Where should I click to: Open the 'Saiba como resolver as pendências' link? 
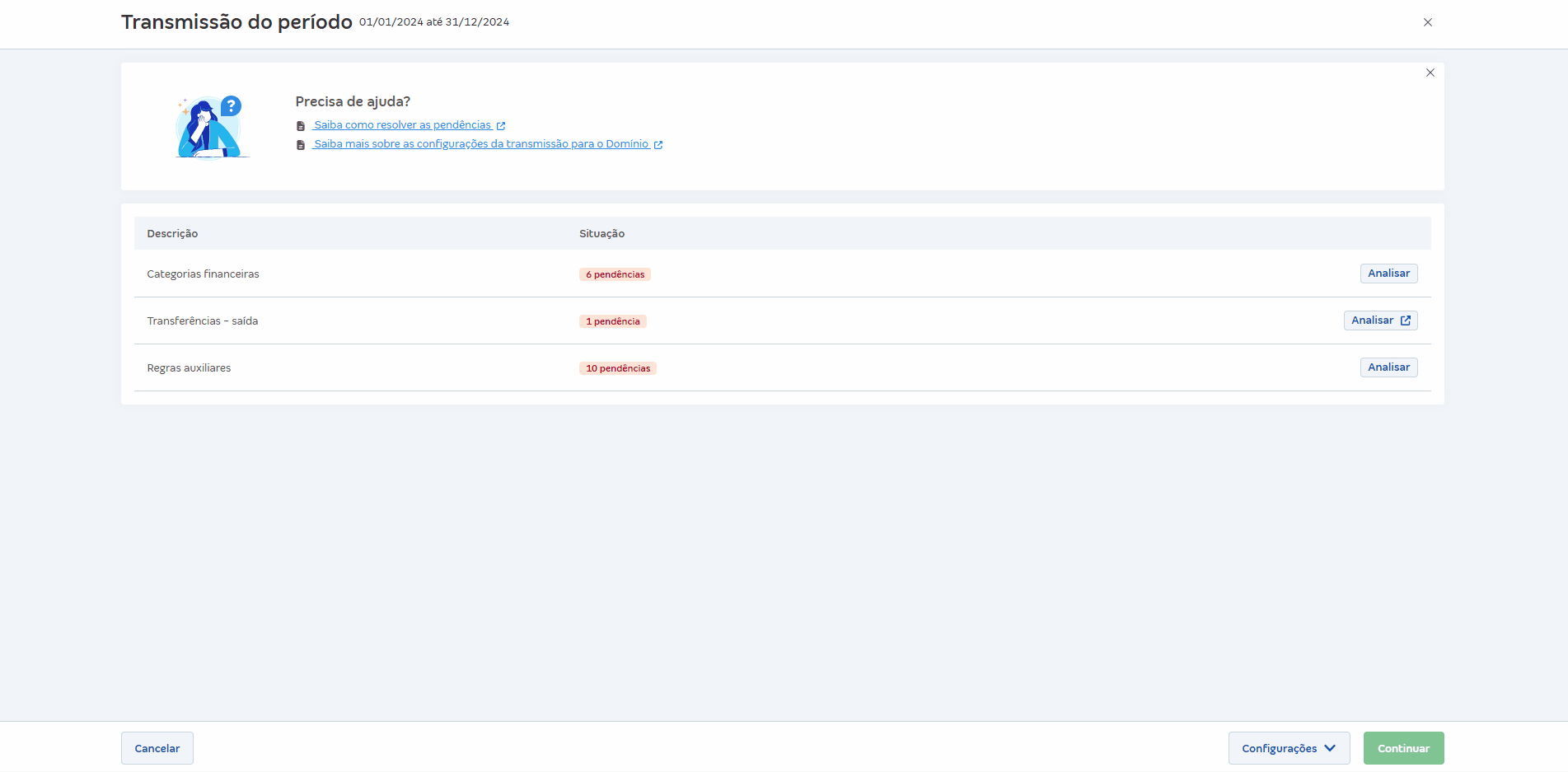point(402,125)
